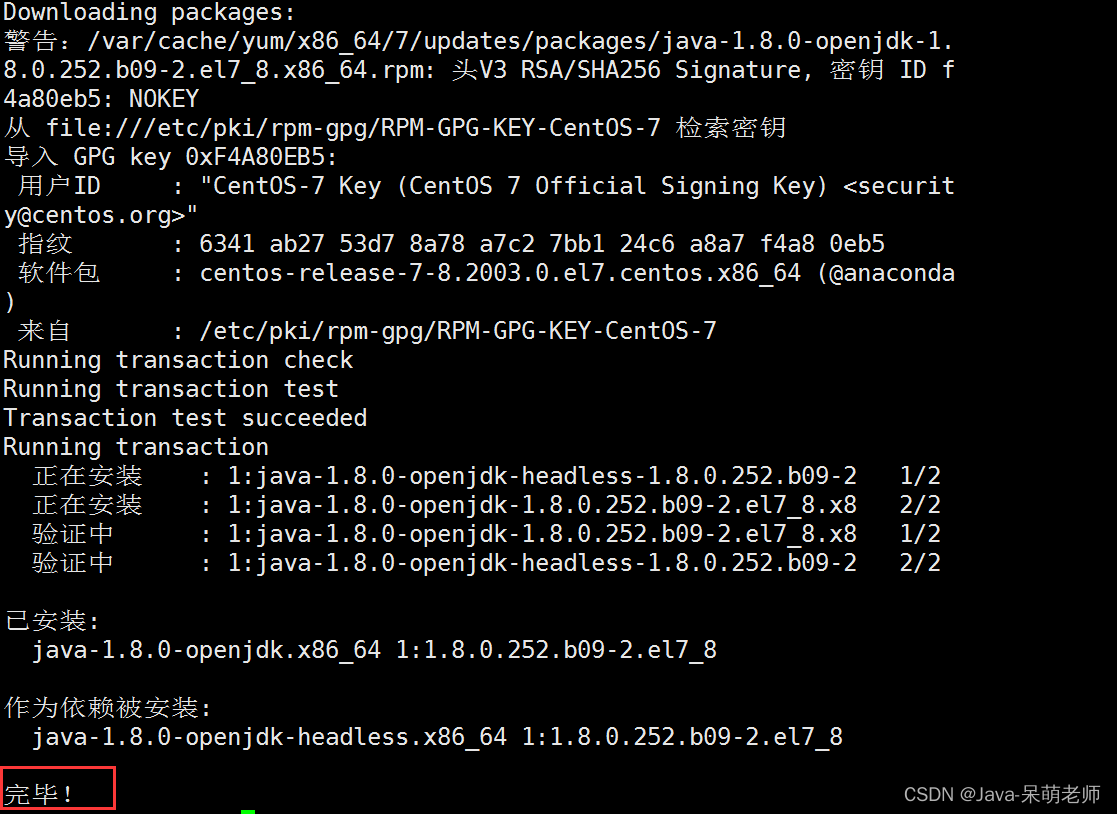Click the Downloading packages: line
The image size is (1117, 814).
pyautogui.click(x=149, y=13)
